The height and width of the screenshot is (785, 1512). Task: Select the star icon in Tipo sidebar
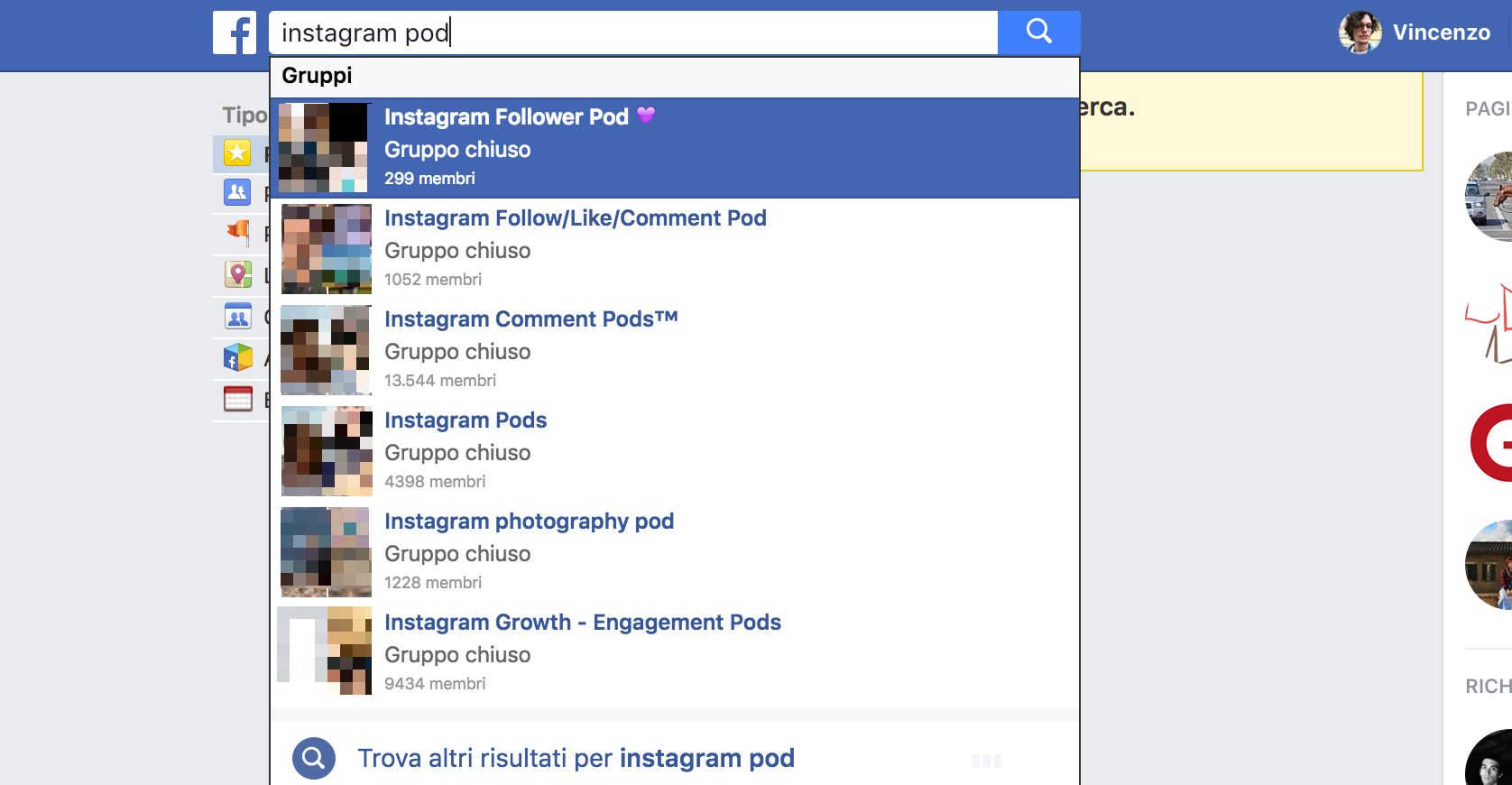tap(237, 153)
